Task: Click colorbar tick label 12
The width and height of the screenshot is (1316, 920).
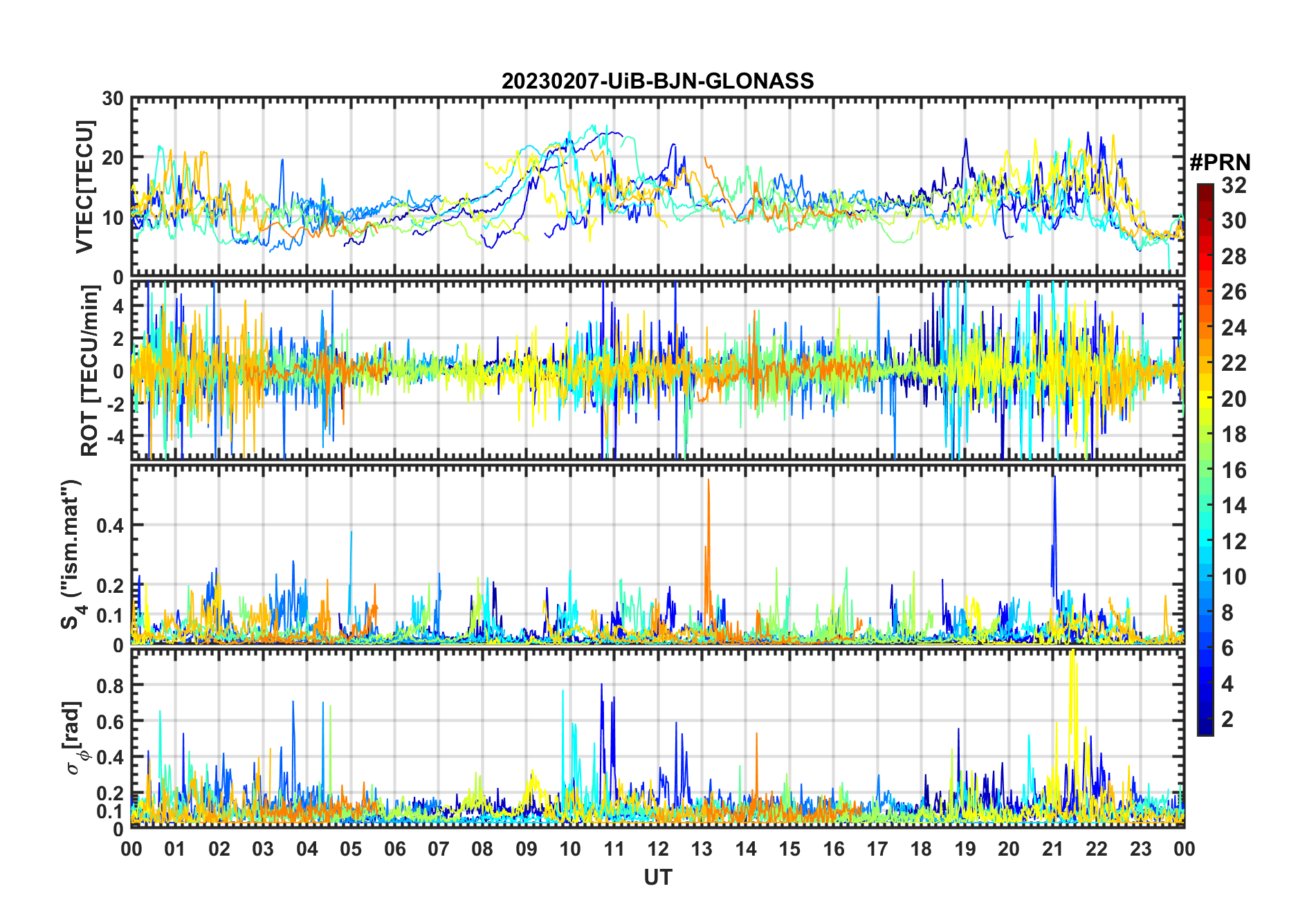Action: click(1234, 542)
